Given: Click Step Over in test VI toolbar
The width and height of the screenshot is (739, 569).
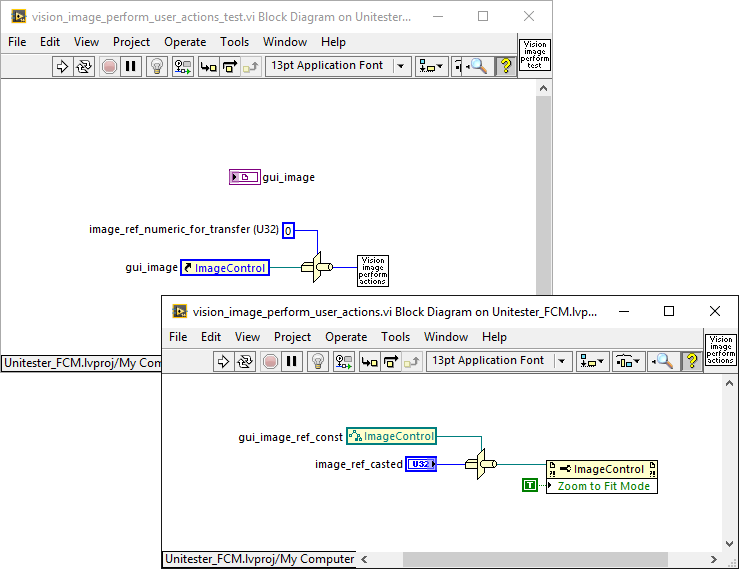Looking at the screenshot, I should coord(230,66).
